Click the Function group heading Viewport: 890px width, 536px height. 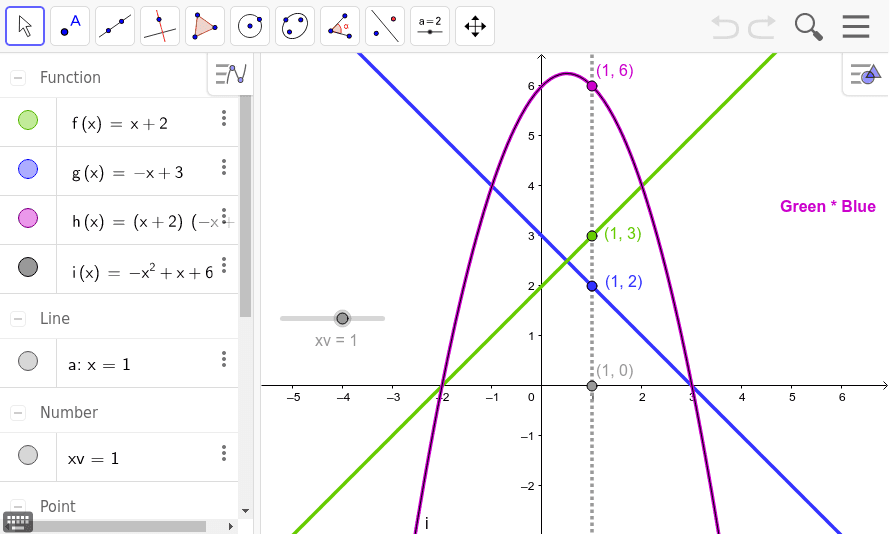(x=70, y=77)
